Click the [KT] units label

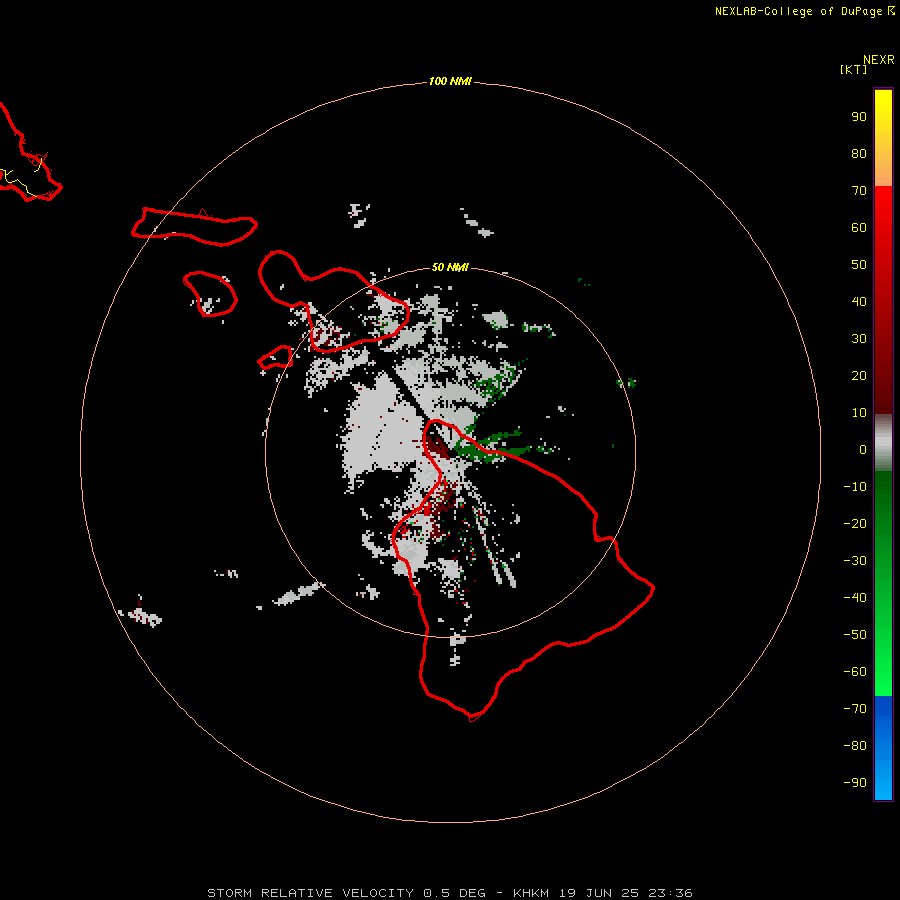853,69
